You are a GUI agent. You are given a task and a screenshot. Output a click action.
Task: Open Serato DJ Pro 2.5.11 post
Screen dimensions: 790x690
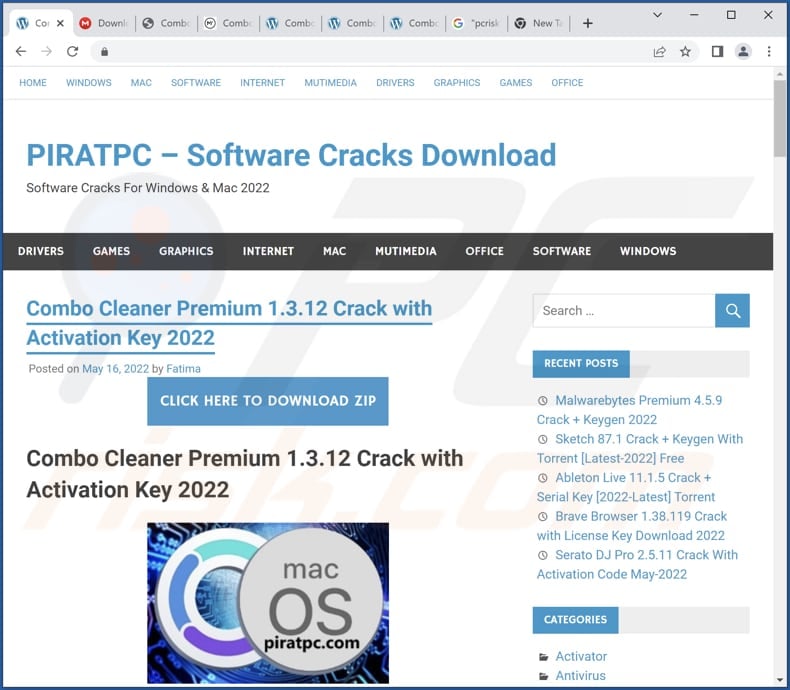(x=637, y=565)
